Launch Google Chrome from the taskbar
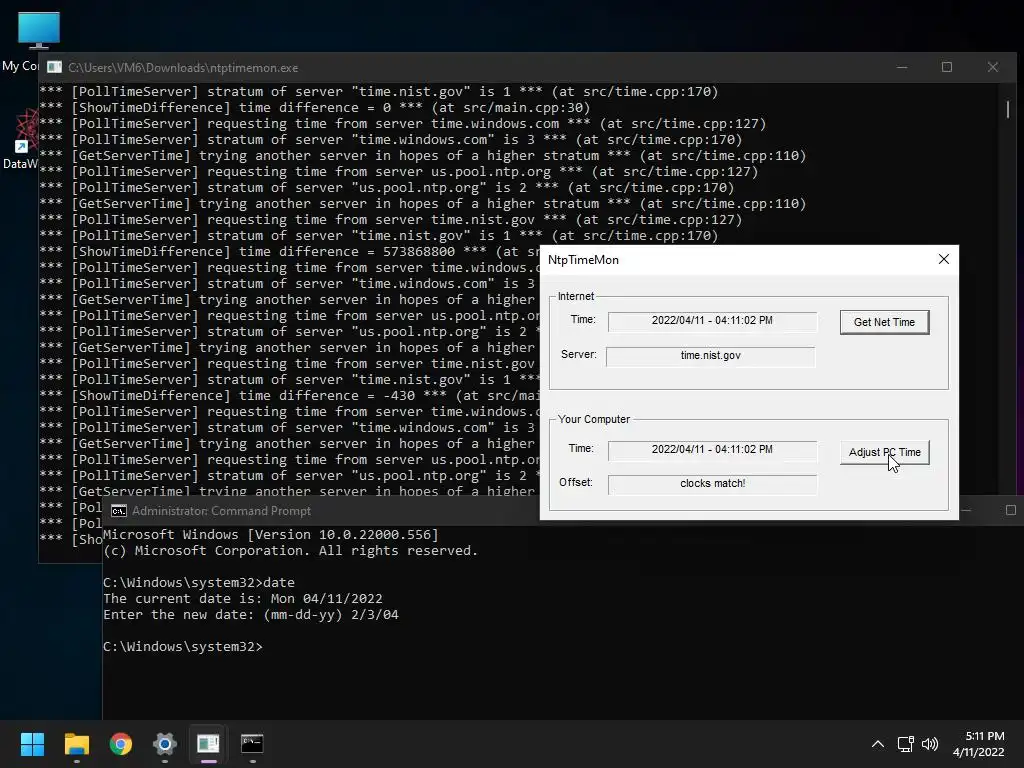The height and width of the screenshot is (768, 1024). coord(121,744)
